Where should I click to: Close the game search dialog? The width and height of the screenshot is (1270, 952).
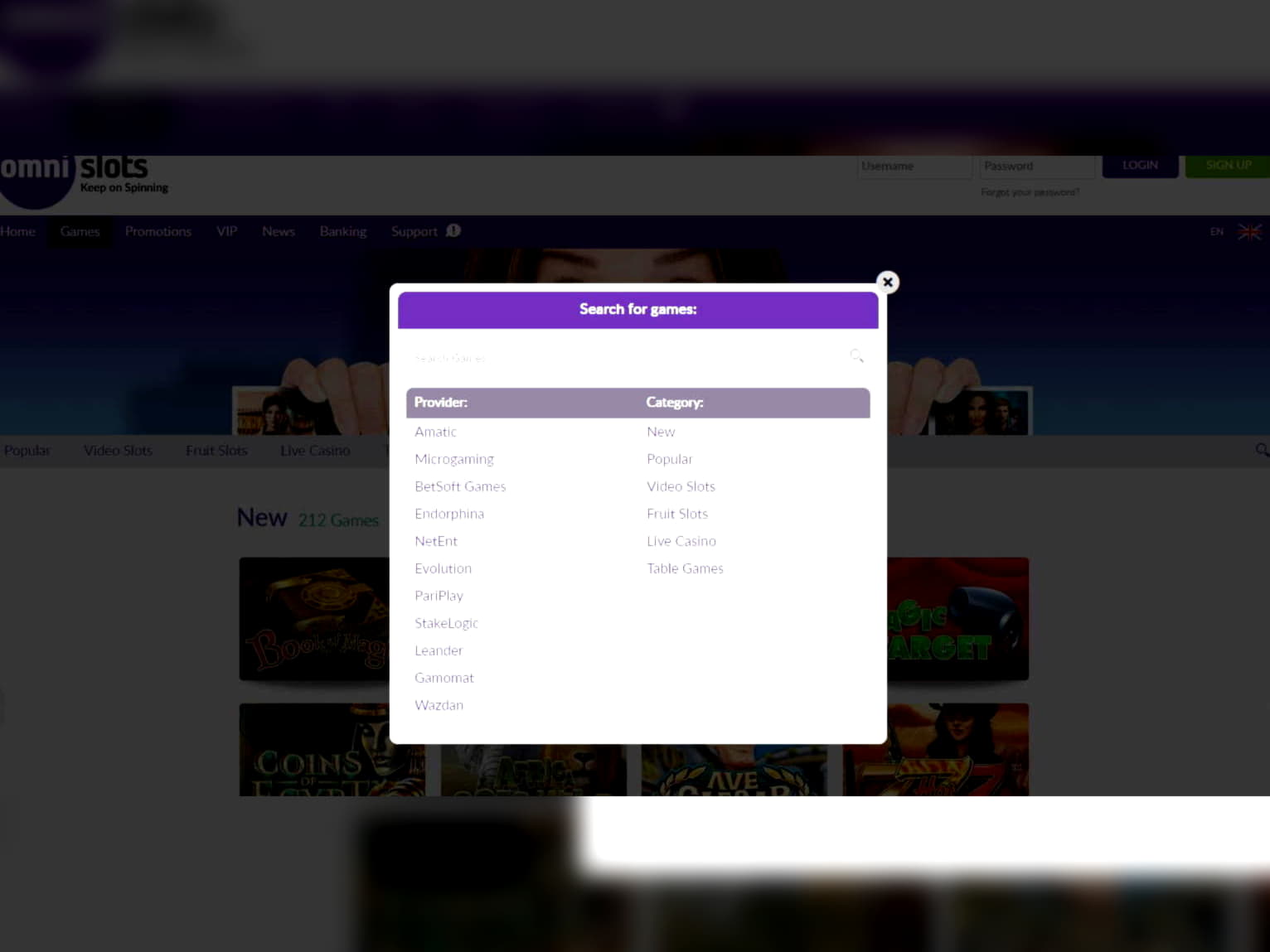pyautogui.click(x=888, y=282)
